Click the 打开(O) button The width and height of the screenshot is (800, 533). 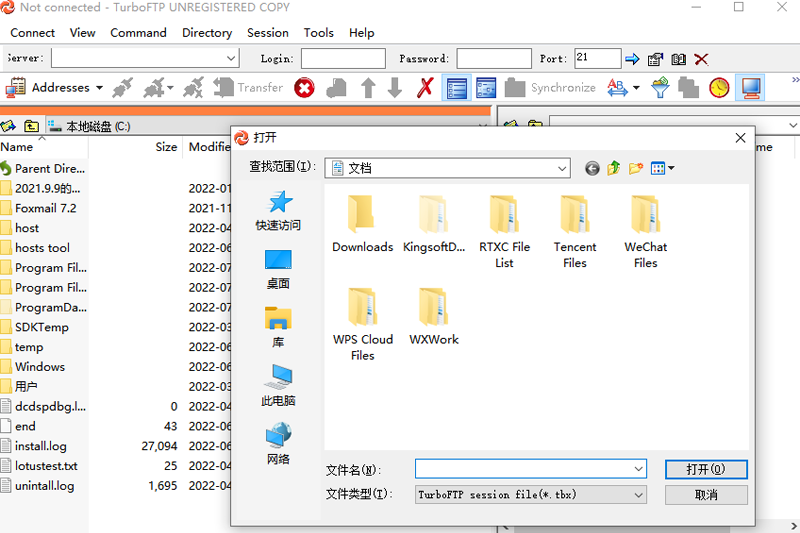pos(706,469)
